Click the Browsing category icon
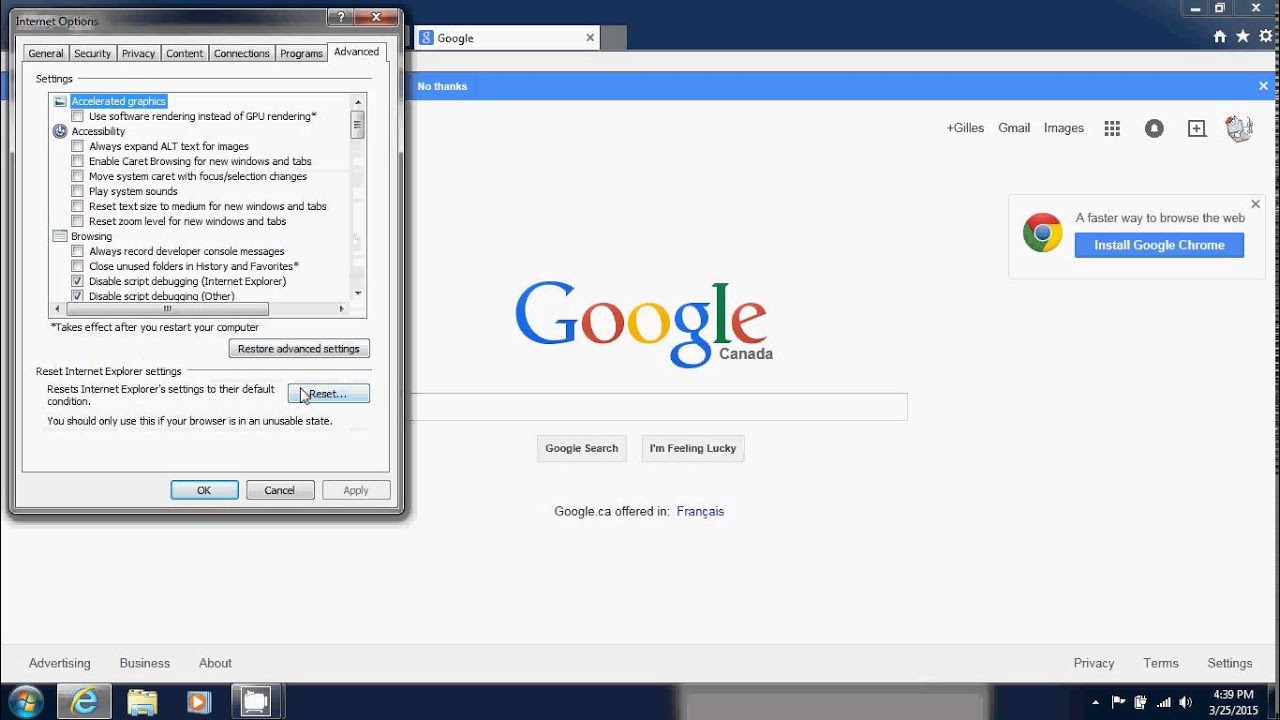This screenshot has width=1280, height=720. click(60, 236)
